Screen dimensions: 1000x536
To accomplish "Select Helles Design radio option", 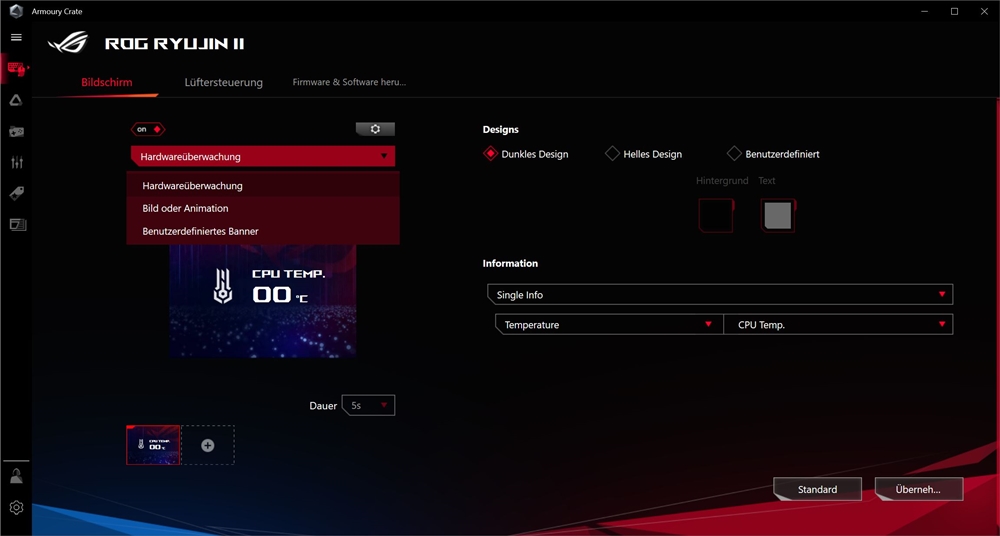I will 612,154.
